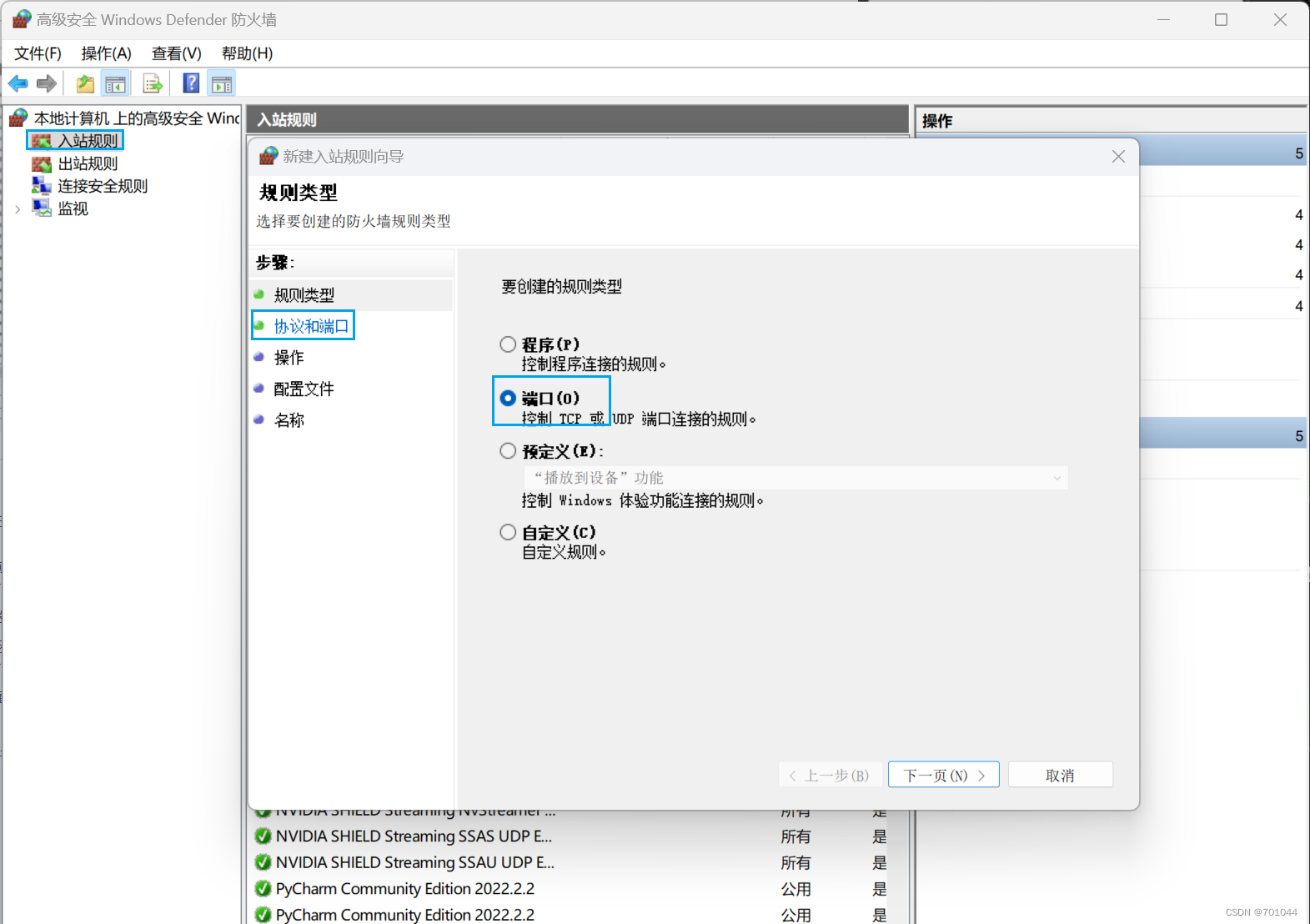Click the Back arrow toolbar icon

point(18,83)
